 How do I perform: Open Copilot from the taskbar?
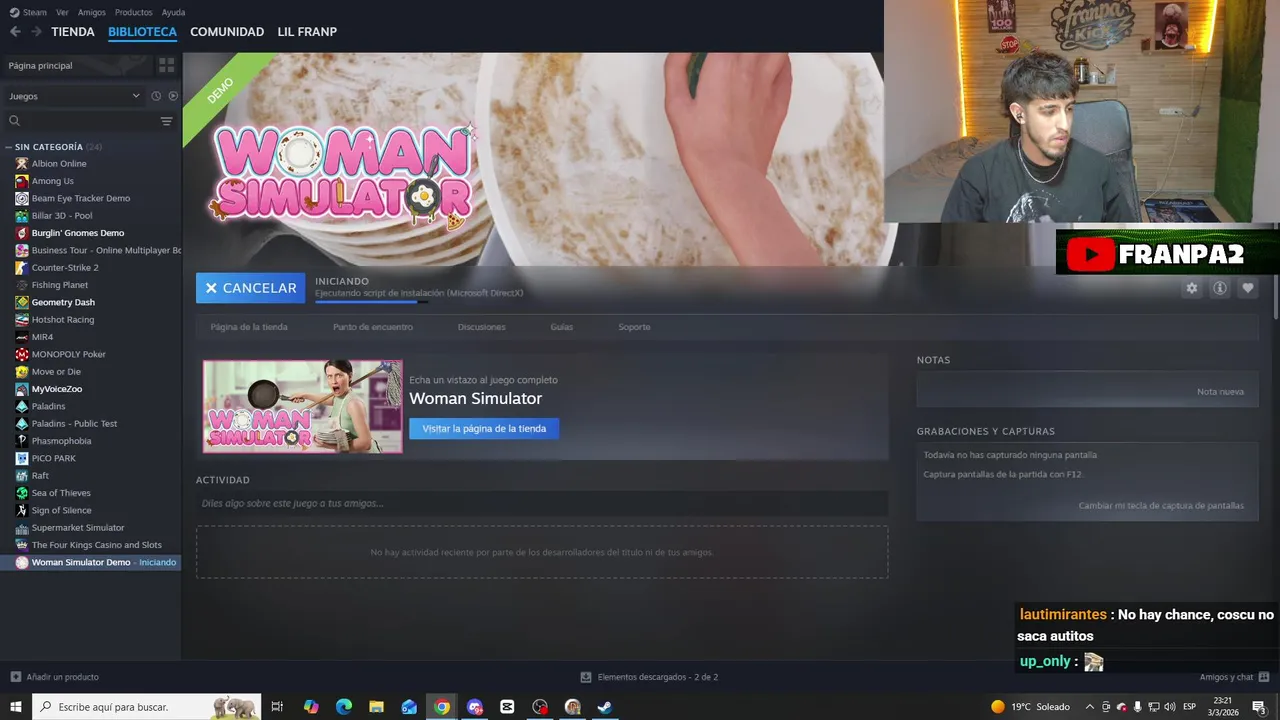pyautogui.click(x=311, y=707)
